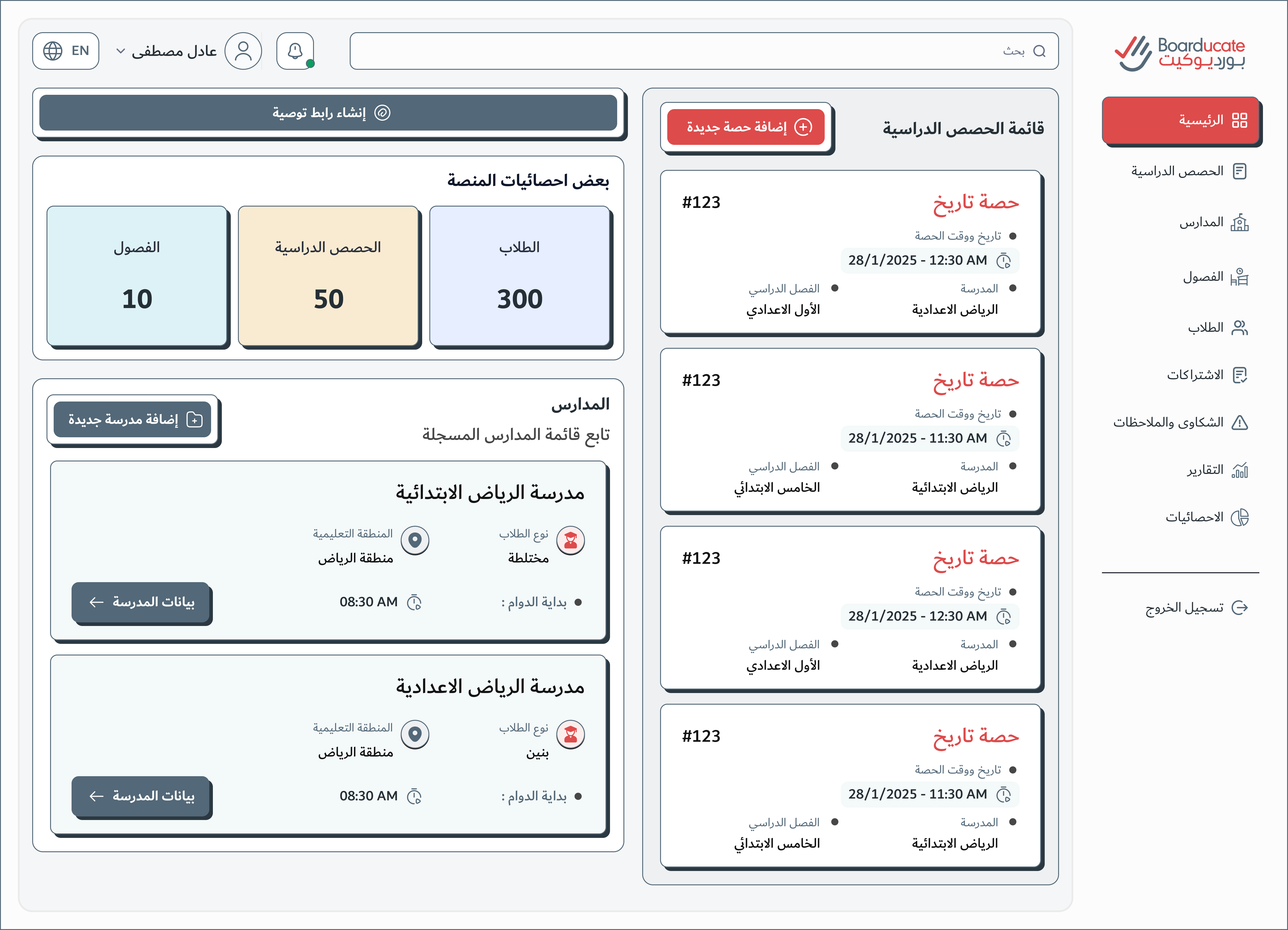
Task: Click the الاحصائيات pie chart icon
Action: [x=1240, y=517]
